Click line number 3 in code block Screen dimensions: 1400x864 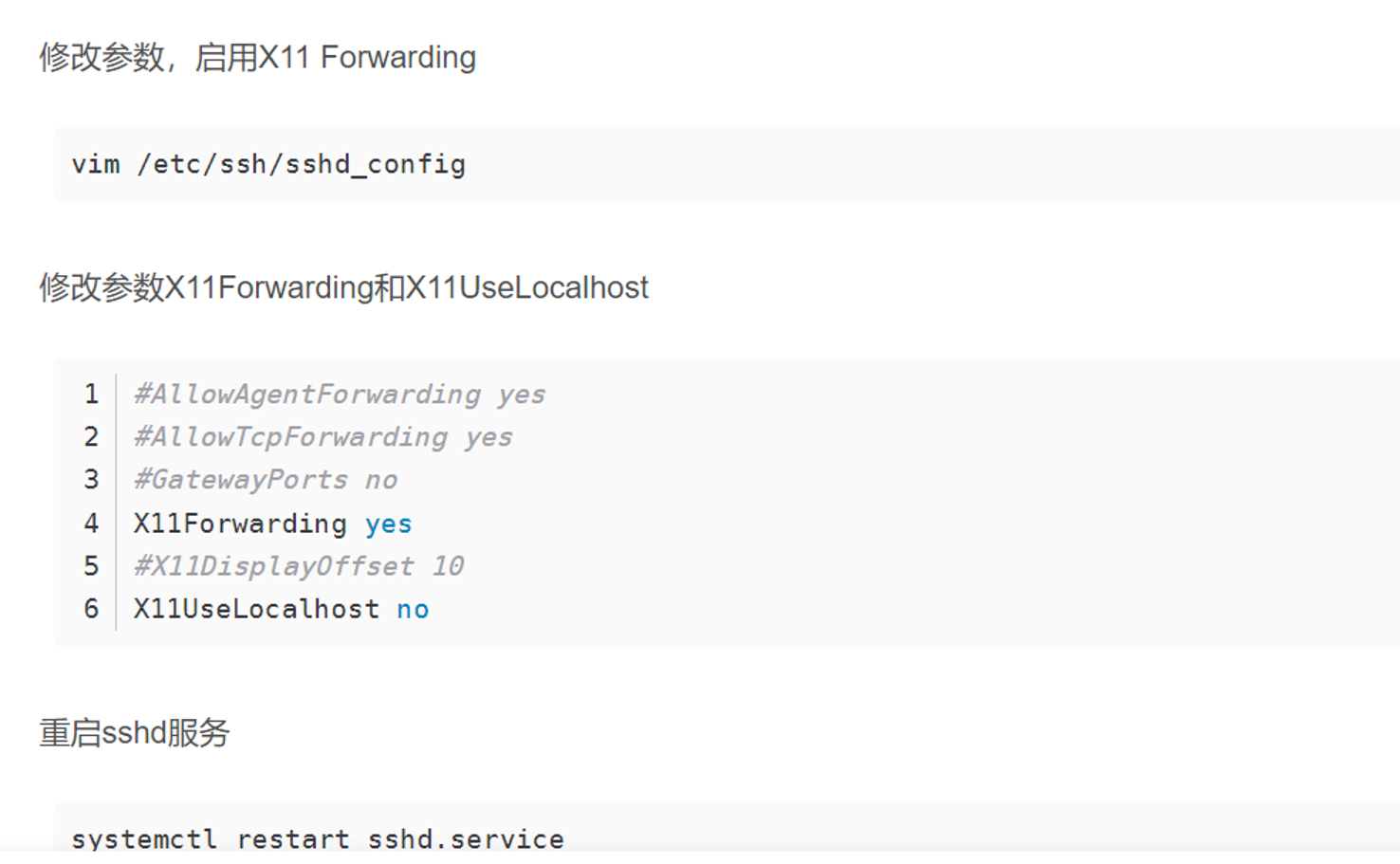coord(91,480)
